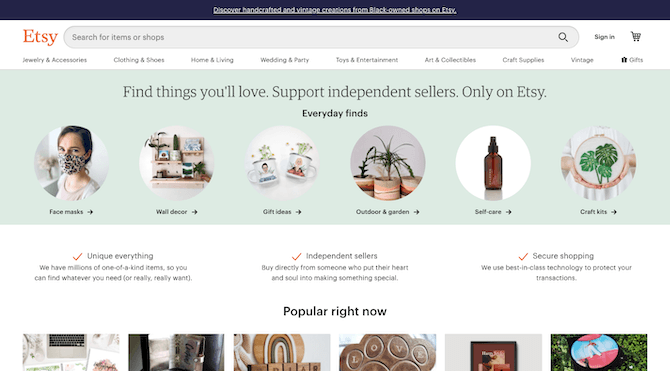Image resolution: width=670 pixels, height=371 pixels.
Task: Open the Self-care bottle thumbnail
Action: 493,163
